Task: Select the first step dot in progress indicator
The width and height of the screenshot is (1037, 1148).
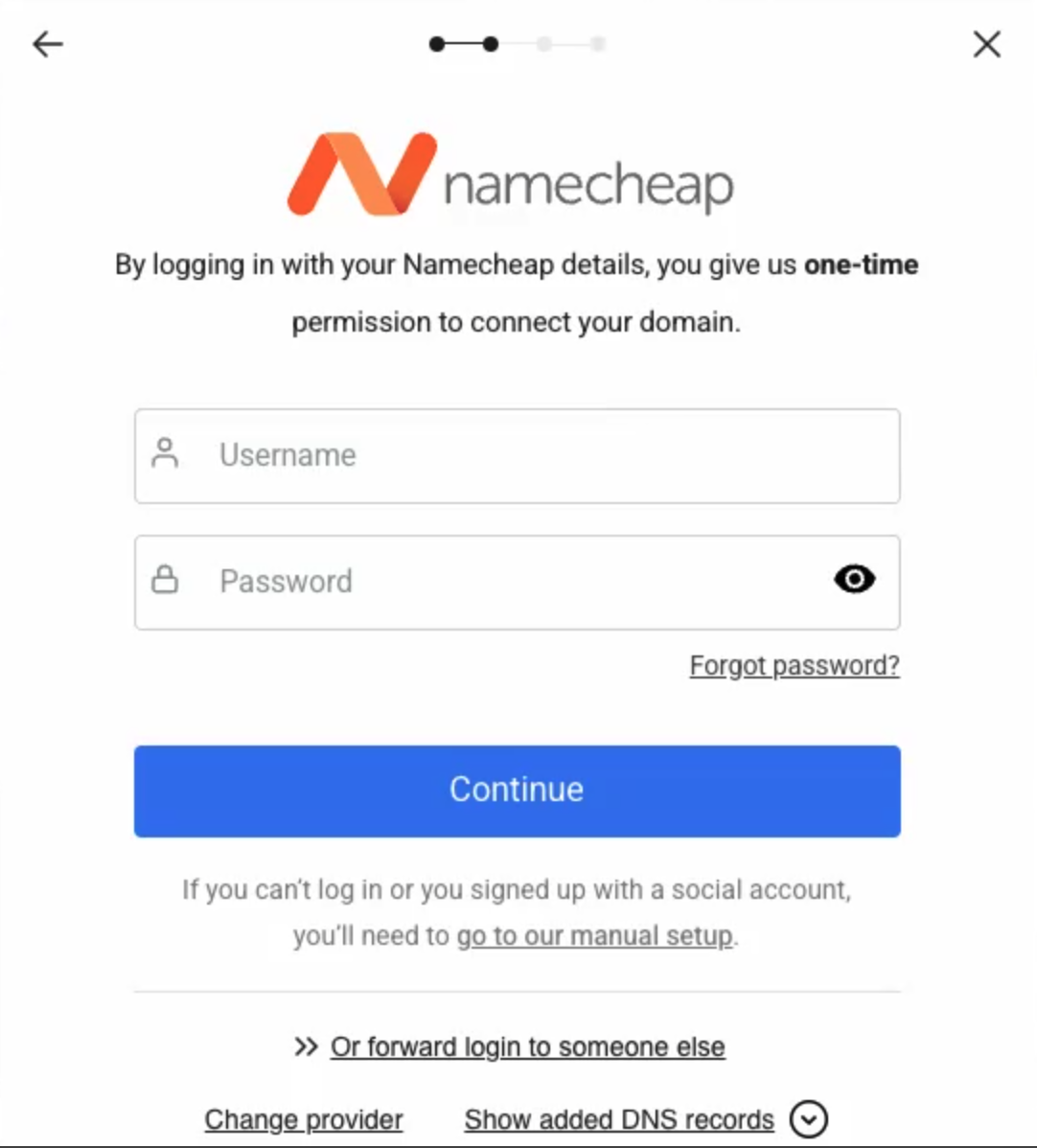Action: point(437,45)
